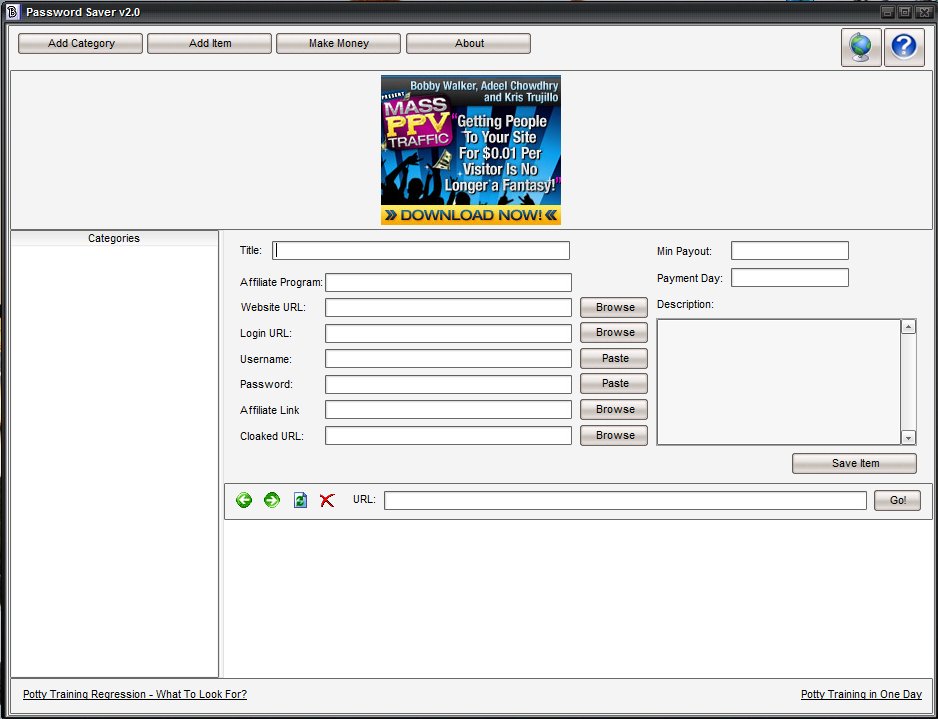Click the About button

(x=469, y=43)
